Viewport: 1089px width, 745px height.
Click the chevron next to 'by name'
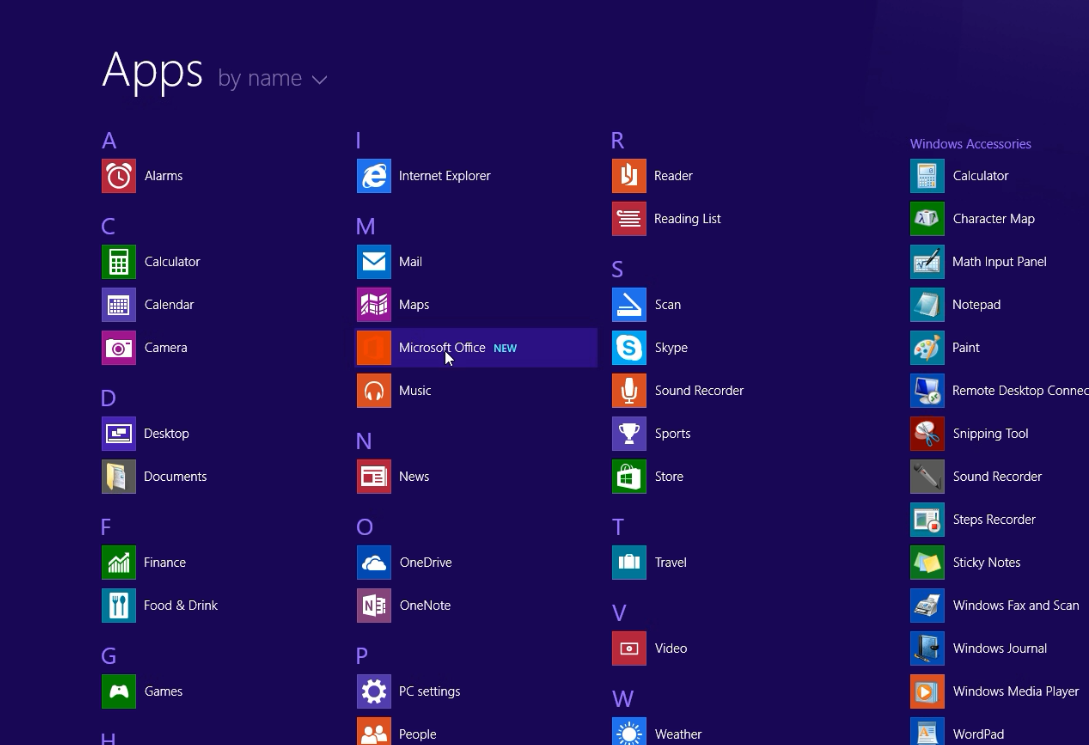[x=319, y=81]
